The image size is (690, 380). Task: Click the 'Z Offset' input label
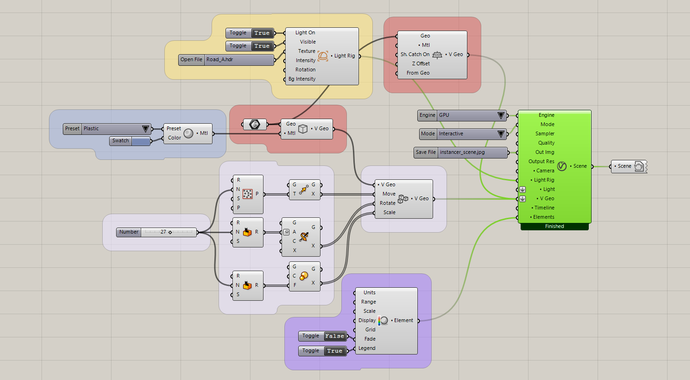click(x=421, y=64)
